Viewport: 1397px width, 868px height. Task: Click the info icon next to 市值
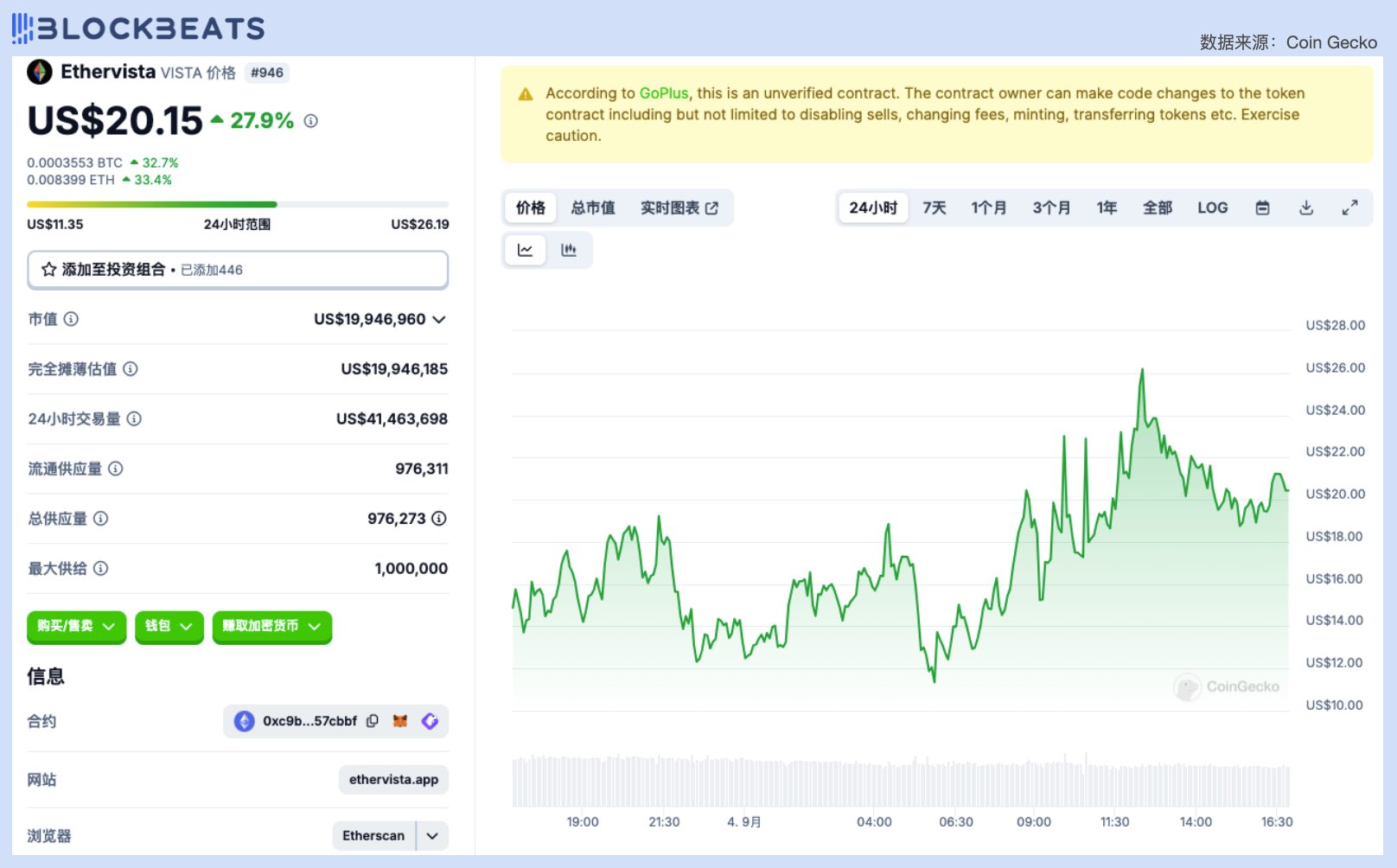tap(72, 319)
